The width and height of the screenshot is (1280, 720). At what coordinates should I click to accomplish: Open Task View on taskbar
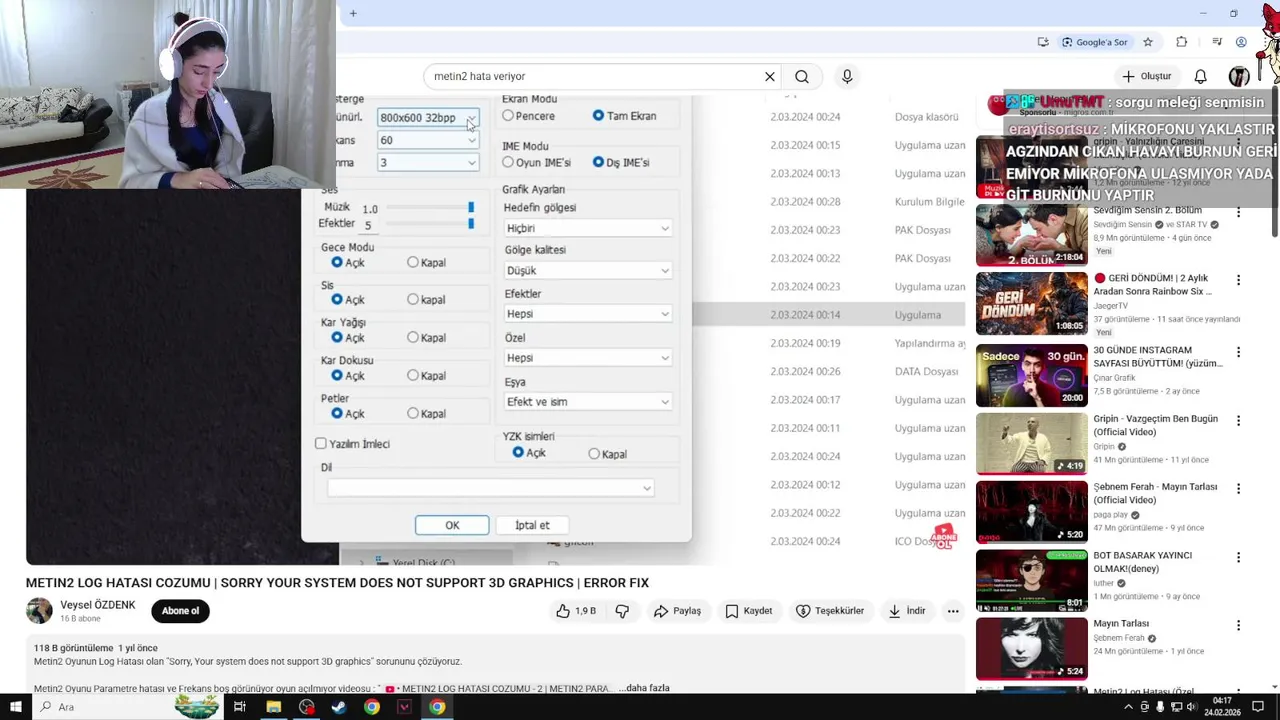click(x=240, y=707)
